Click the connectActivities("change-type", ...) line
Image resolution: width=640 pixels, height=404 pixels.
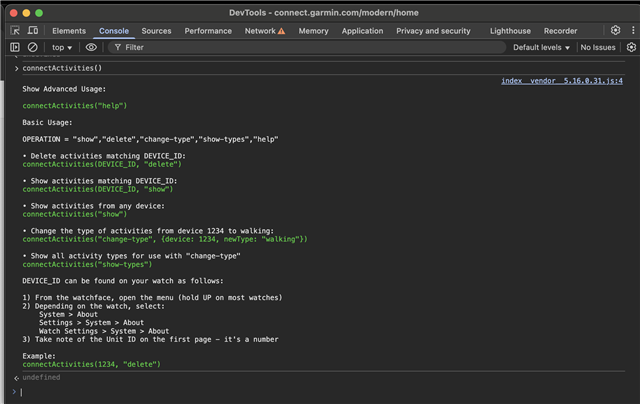point(165,239)
